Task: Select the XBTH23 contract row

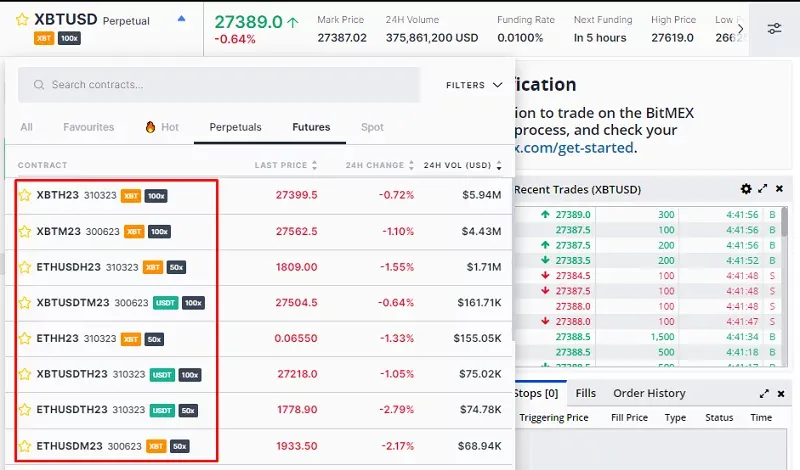Action: 258,195
